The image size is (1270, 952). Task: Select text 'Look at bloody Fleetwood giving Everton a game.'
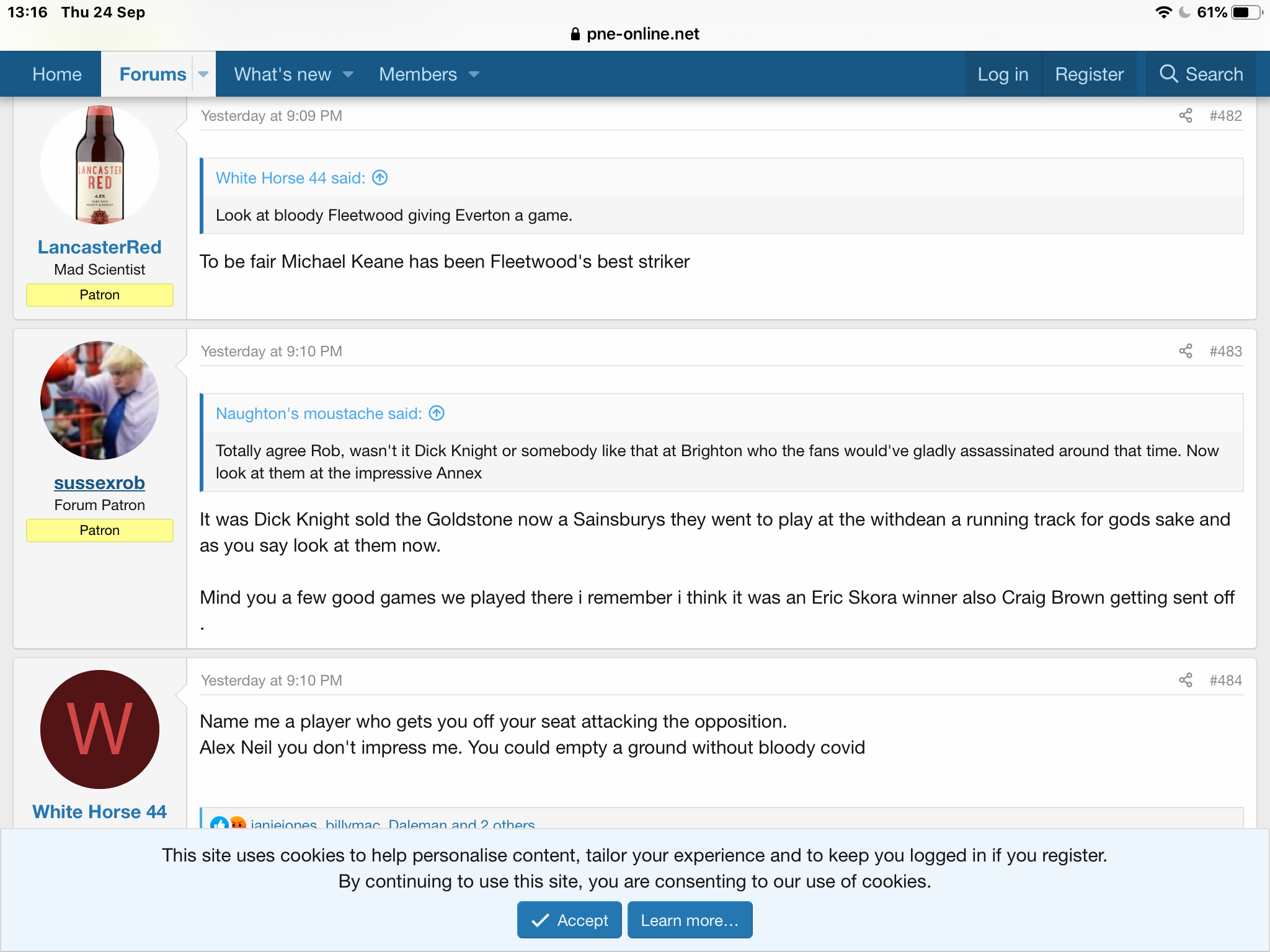pos(394,215)
